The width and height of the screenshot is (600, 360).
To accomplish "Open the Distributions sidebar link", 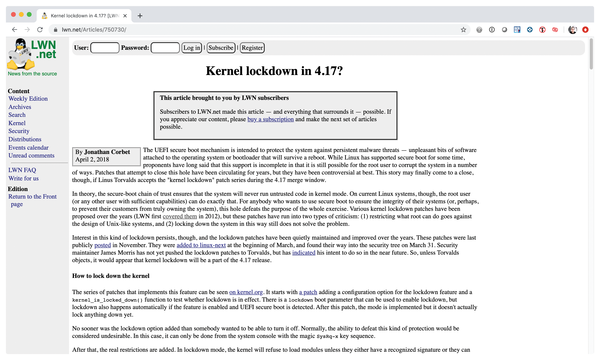I will pyautogui.click(x=25, y=139).
